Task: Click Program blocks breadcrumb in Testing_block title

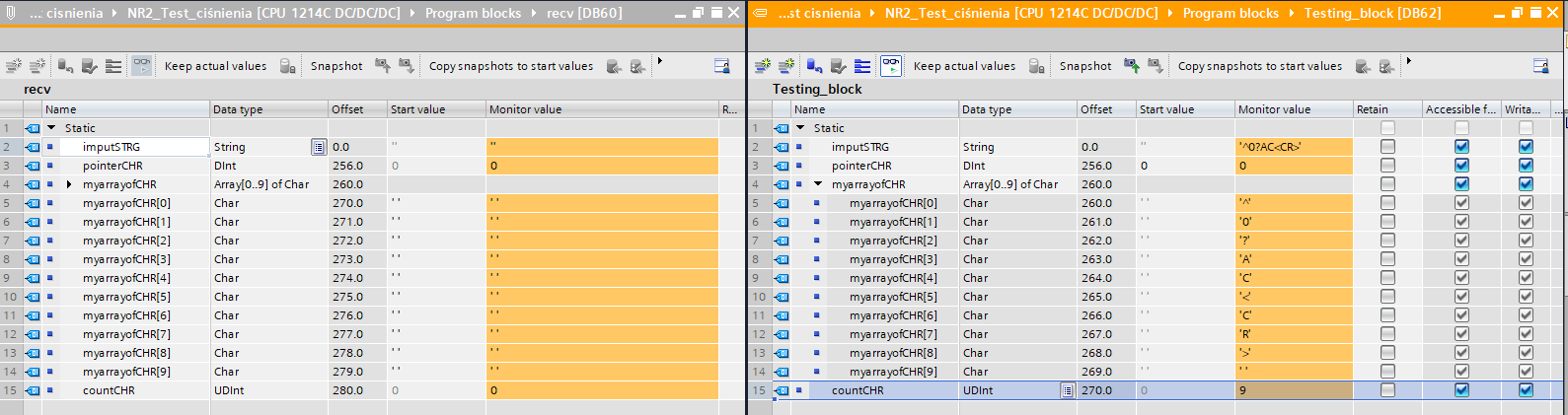Action: coord(1231,13)
